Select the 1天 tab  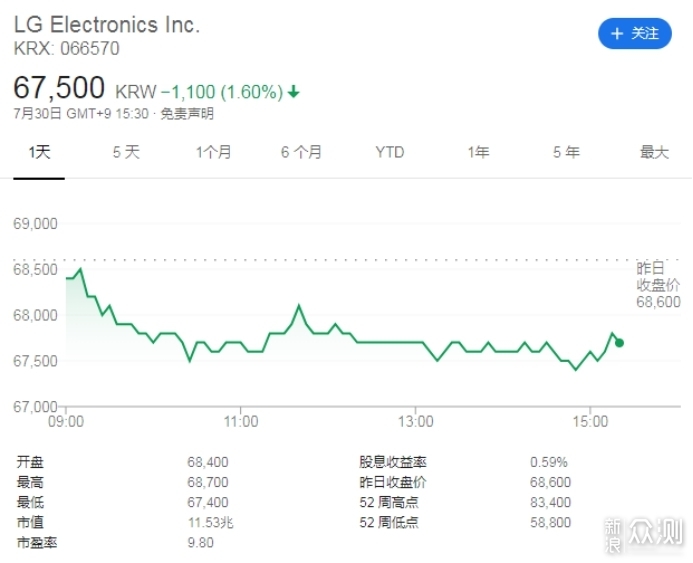pos(39,152)
